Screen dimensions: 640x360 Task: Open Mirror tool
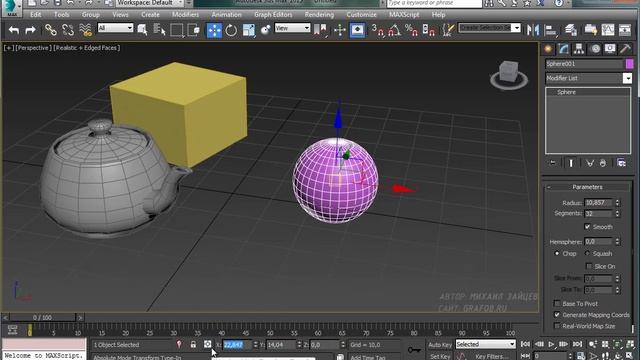click(x=533, y=30)
